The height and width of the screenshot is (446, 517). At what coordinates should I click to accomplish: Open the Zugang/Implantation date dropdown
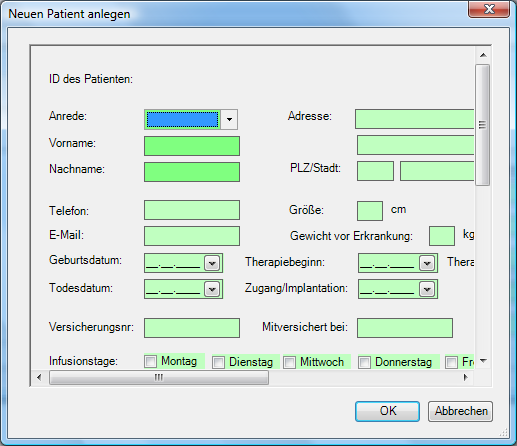427,289
